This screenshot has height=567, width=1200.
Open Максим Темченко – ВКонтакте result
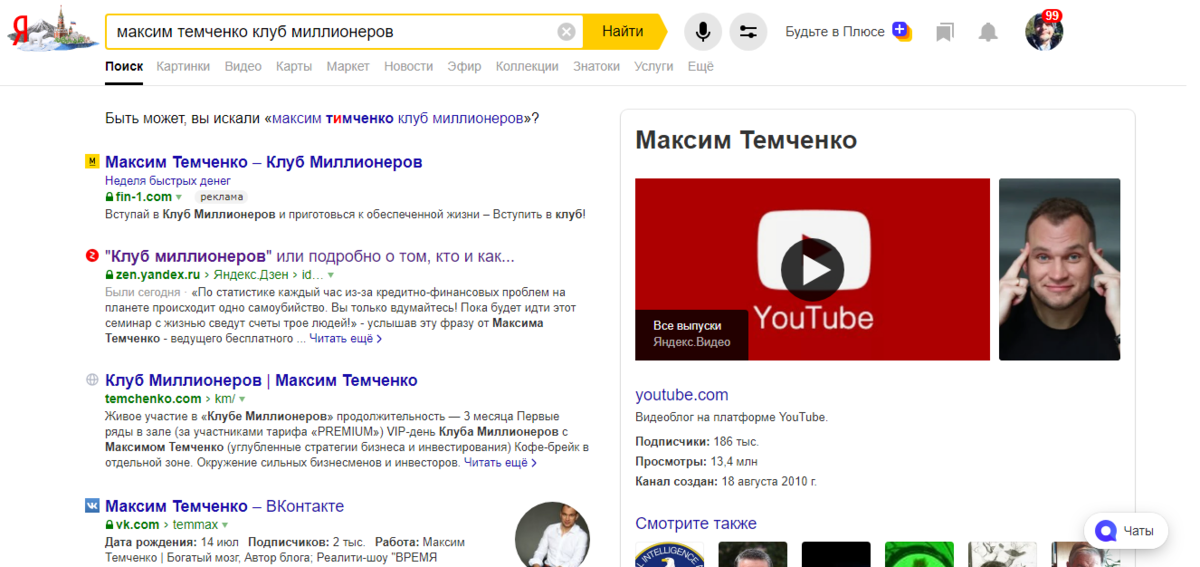click(224, 506)
